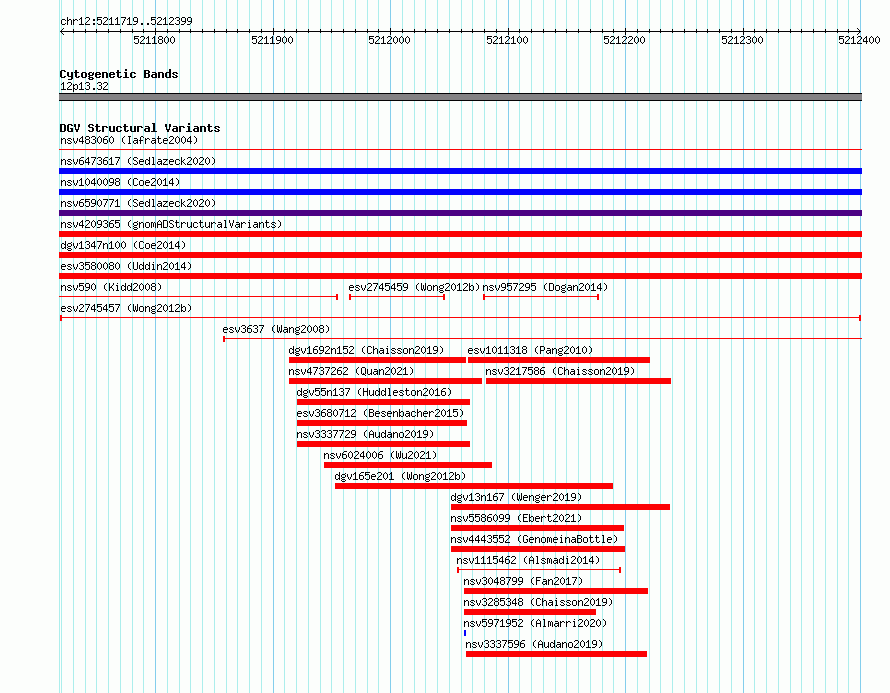Click the nsv590 (Kidd2008) label
This screenshot has width=890, height=693.
point(111,287)
